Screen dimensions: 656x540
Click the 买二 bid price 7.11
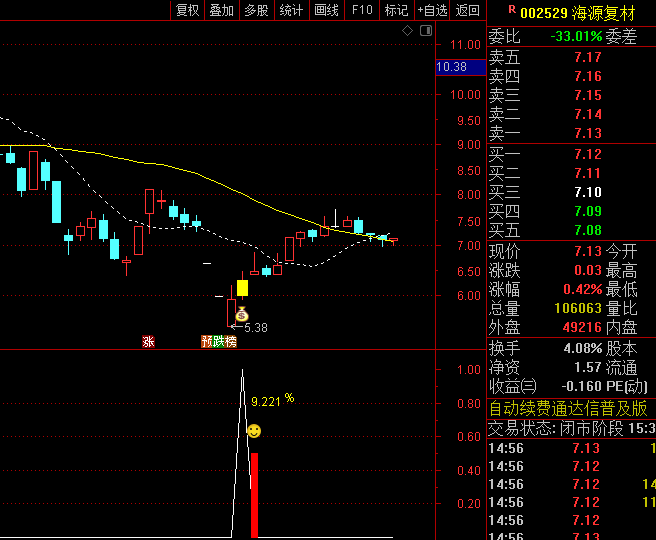(x=588, y=173)
